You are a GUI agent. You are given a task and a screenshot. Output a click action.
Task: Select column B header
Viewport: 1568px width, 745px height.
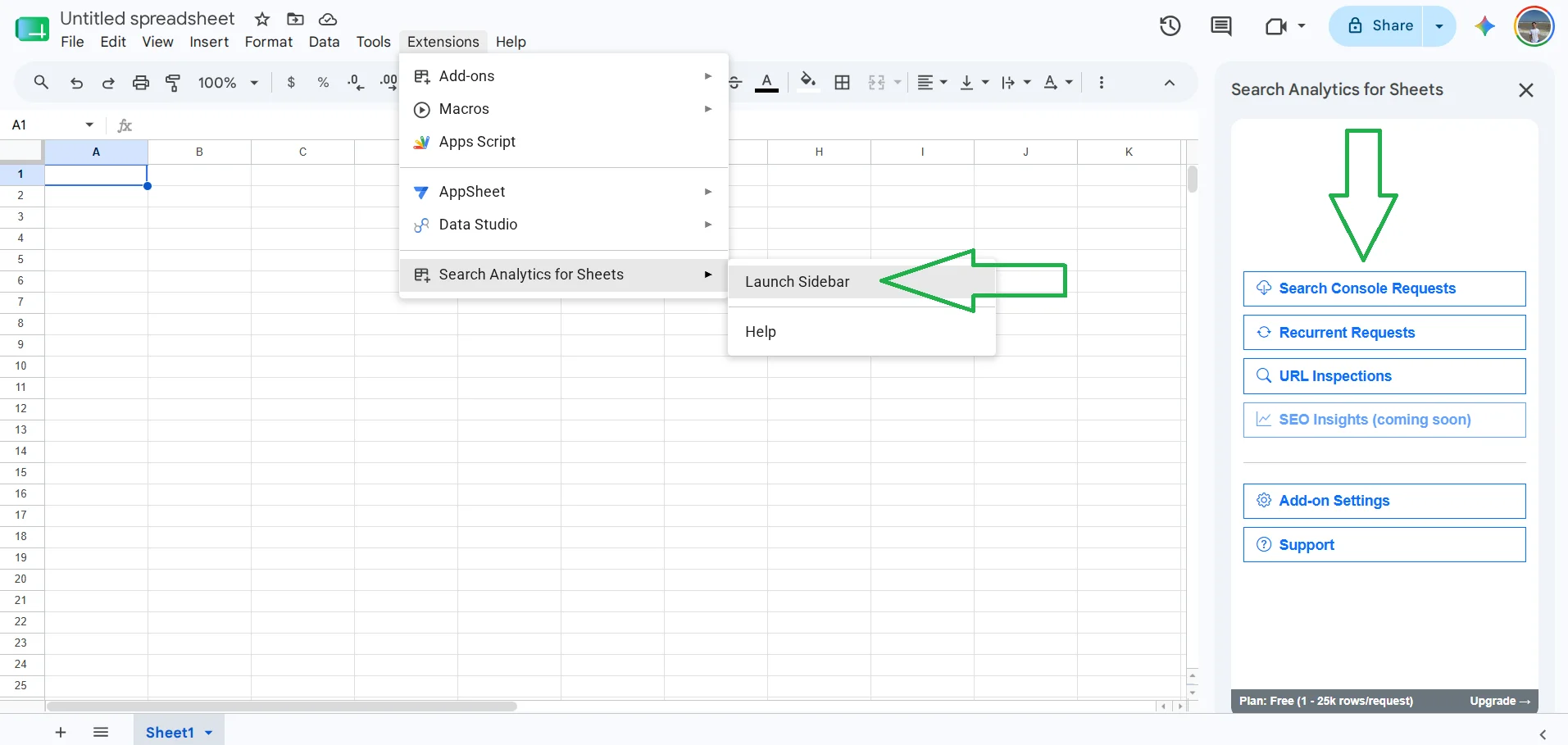199,152
